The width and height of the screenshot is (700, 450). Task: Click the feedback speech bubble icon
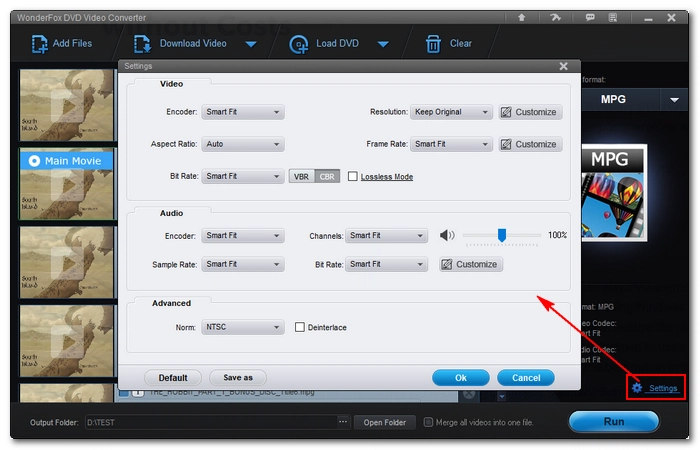(590, 17)
